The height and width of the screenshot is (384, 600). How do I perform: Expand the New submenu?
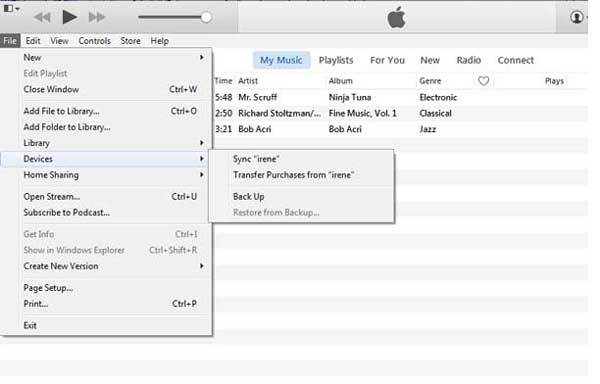(x=106, y=58)
